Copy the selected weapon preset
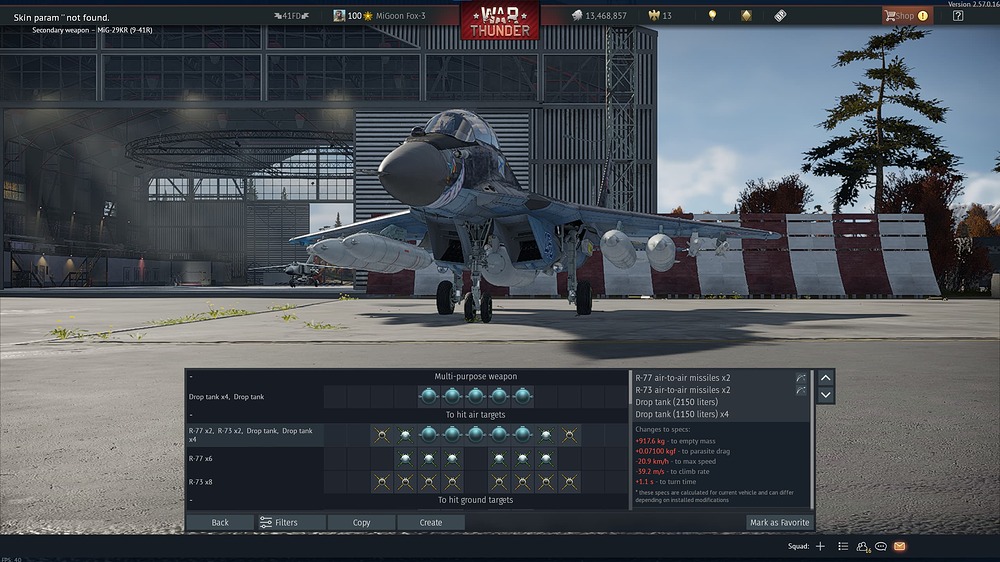 [x=362, y=522]
